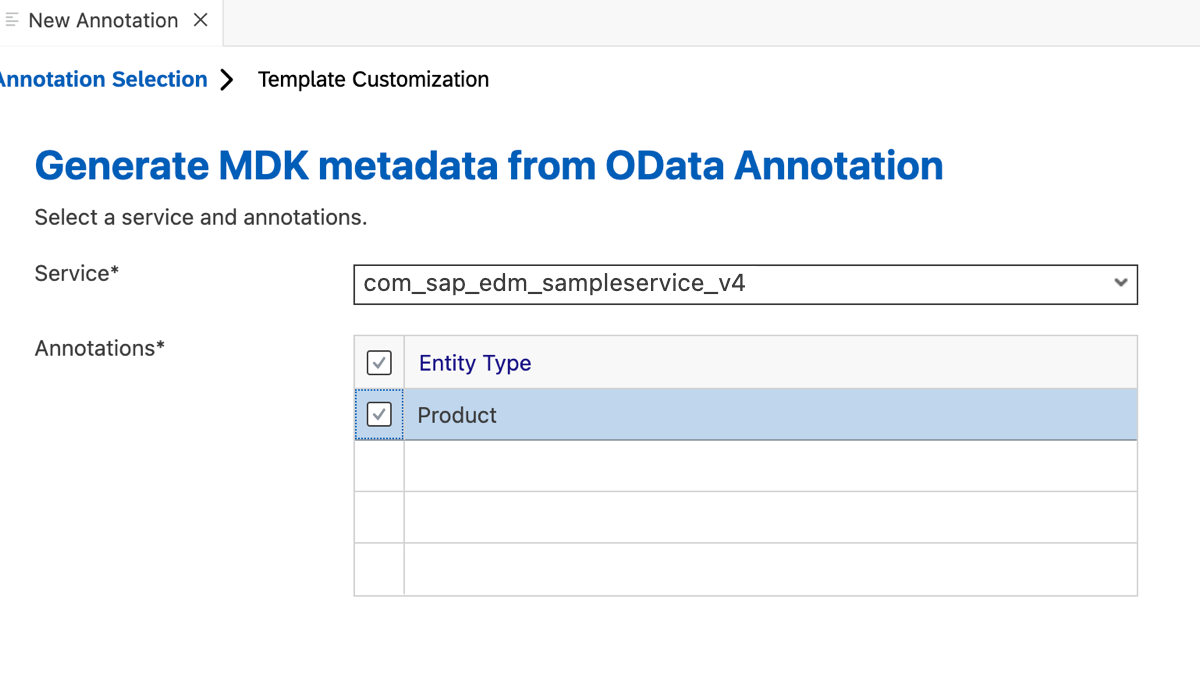Uncheck the Product row checkbox
1200x674 pixels.
pyautogui.click(x=379, y=414)
